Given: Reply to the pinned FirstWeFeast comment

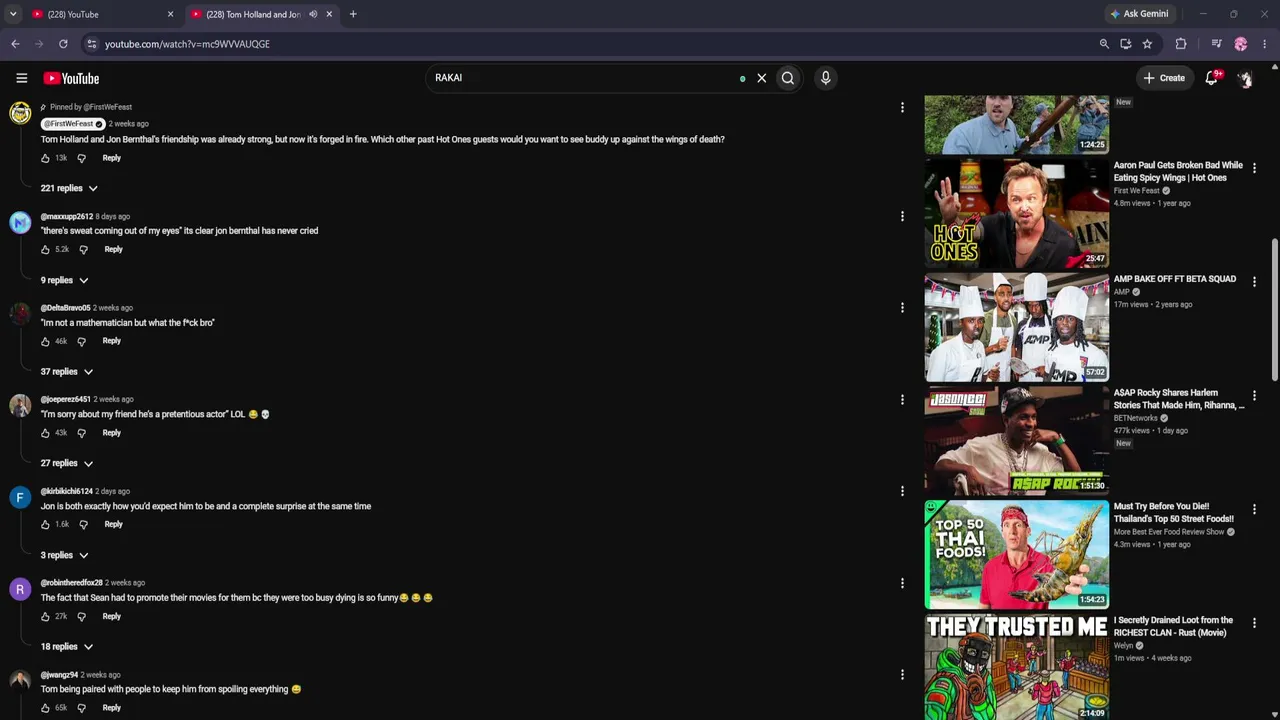Looking at the screenshot, I should pos(111,158).
